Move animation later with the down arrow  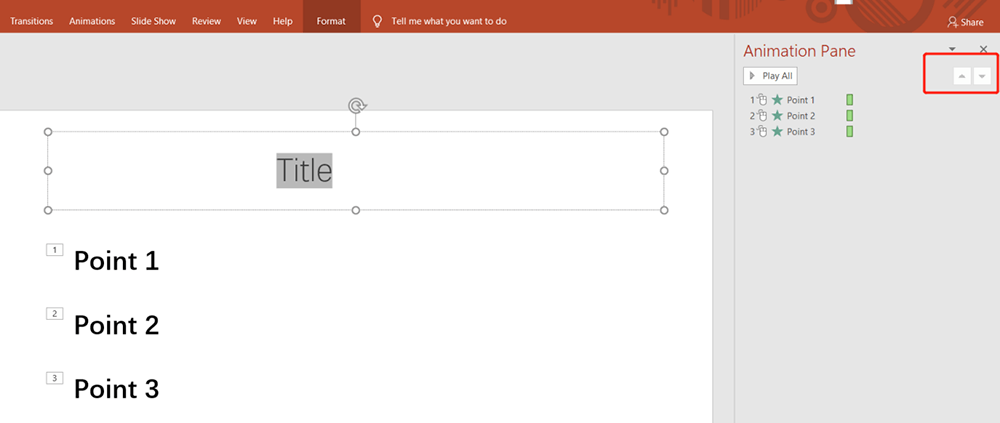click(982, 77)
